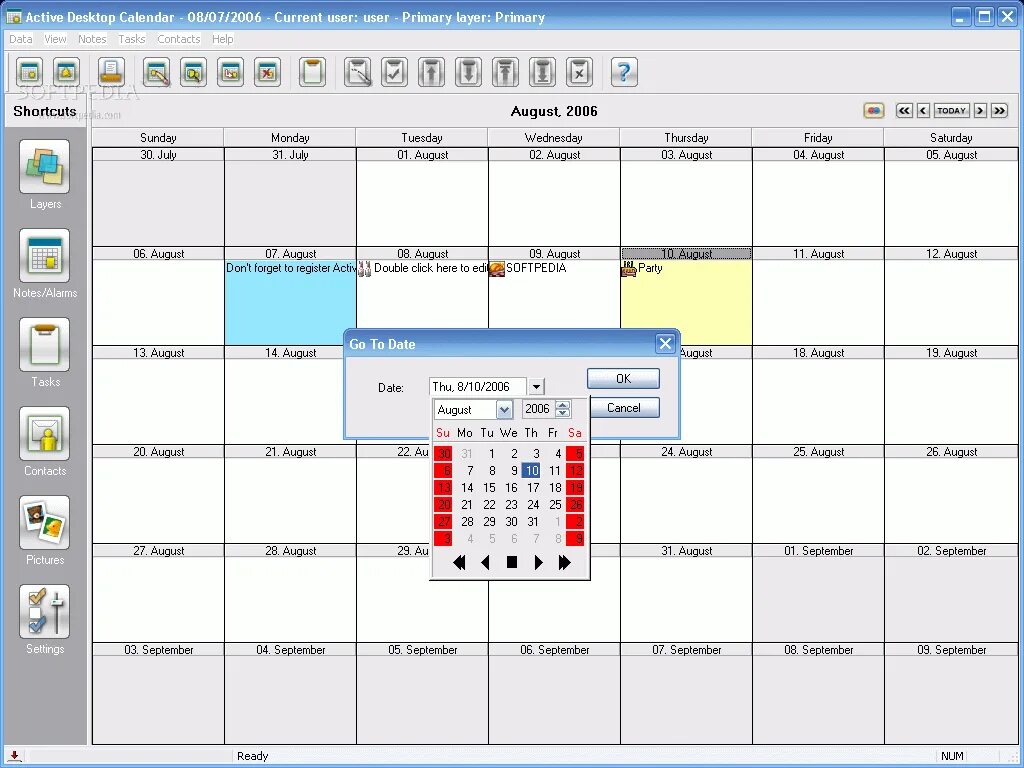Click the move task to bottom icon

(542, 72)
